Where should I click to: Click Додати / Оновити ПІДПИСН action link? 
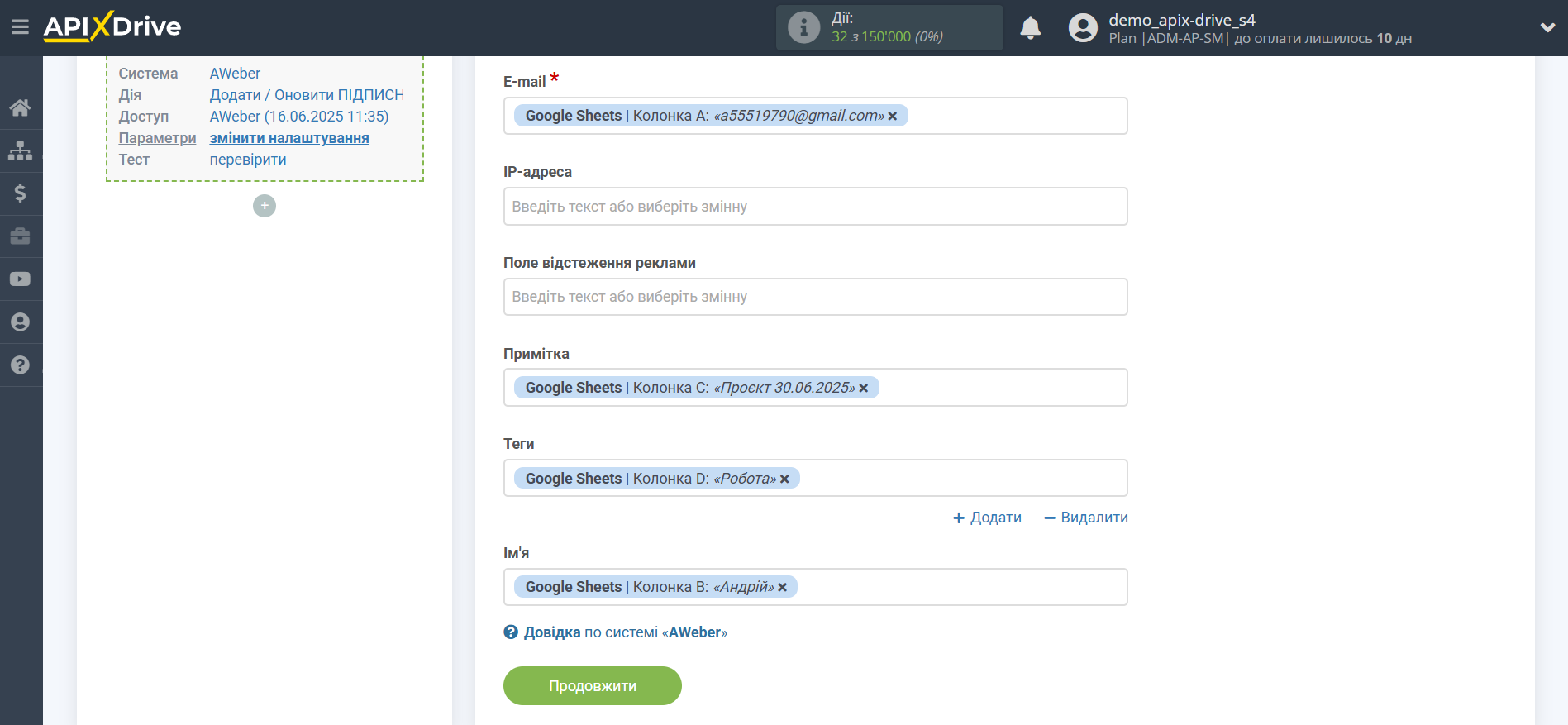pos(306,95)
